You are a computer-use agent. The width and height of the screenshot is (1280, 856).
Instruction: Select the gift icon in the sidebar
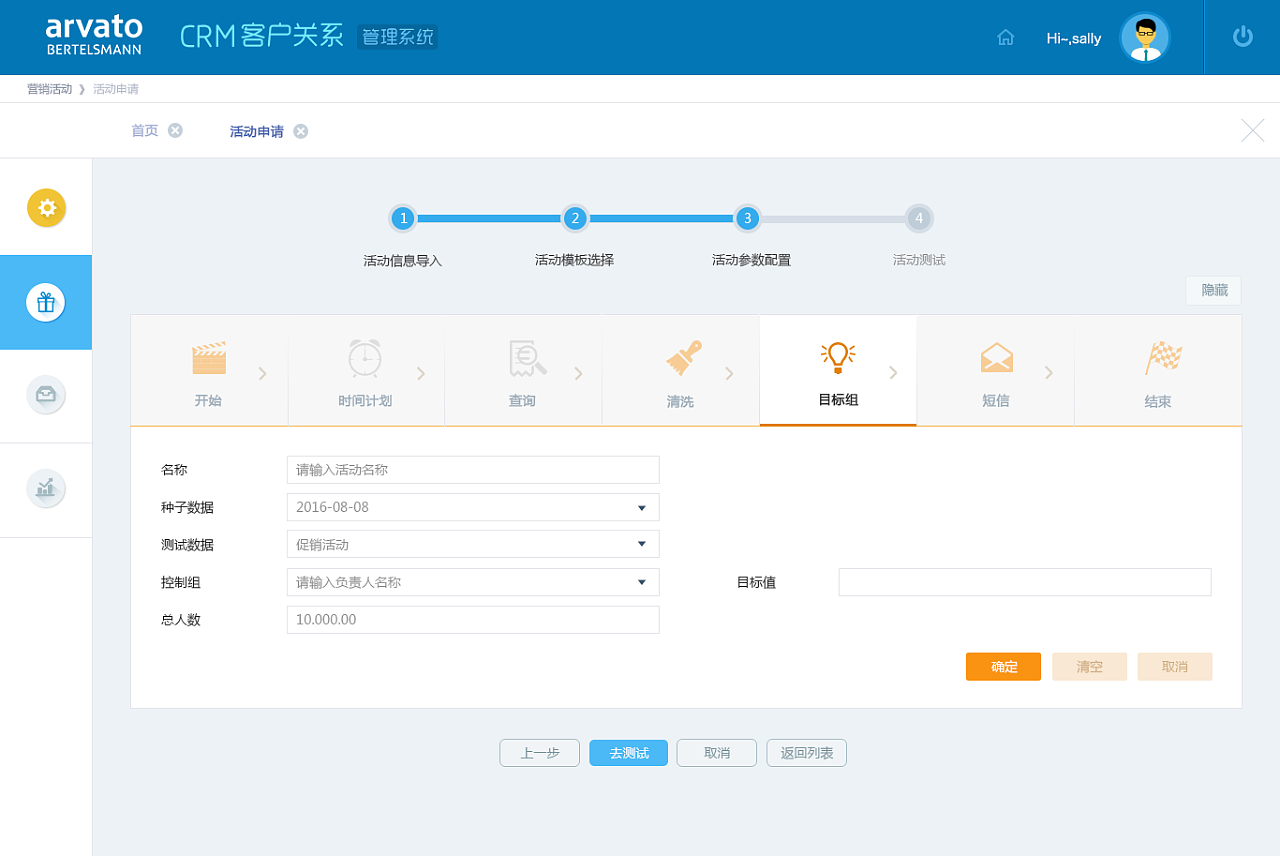pyautogui.click(x=46, y=302)
